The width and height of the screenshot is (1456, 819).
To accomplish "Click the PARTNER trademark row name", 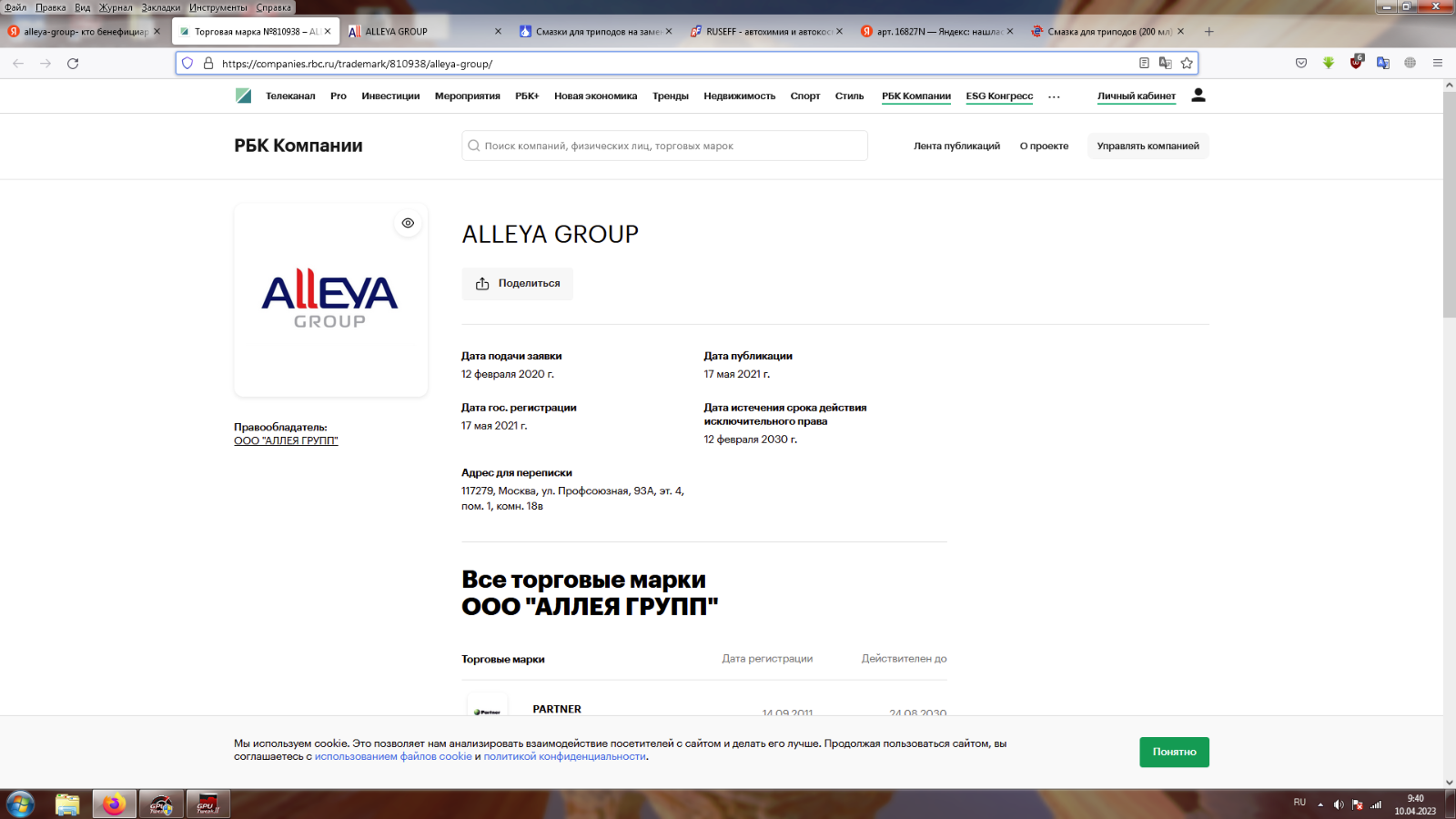I will click(557, 709).
